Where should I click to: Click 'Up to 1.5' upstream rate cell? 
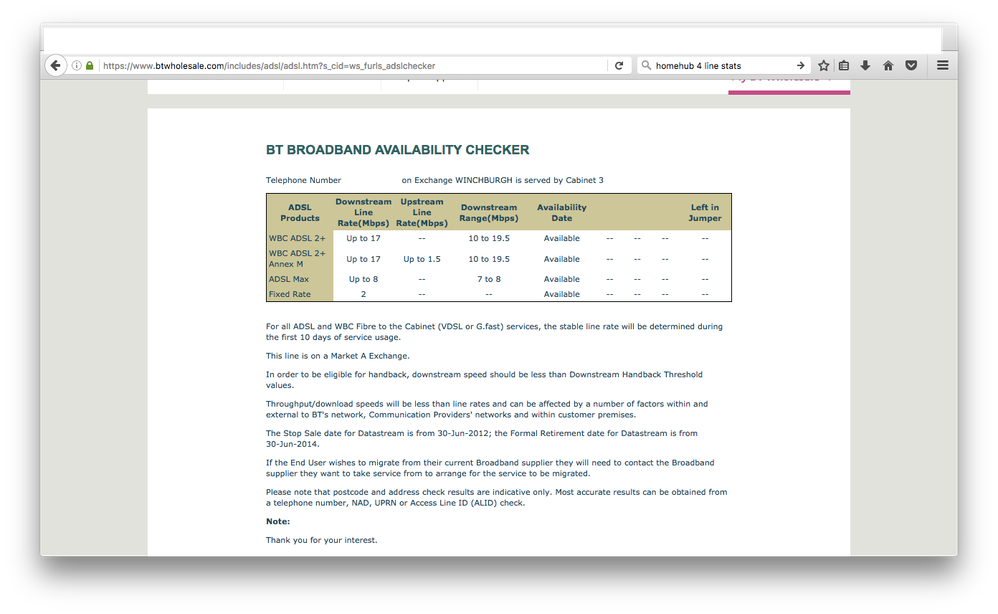pyautogui.click(x=421, y=259)
